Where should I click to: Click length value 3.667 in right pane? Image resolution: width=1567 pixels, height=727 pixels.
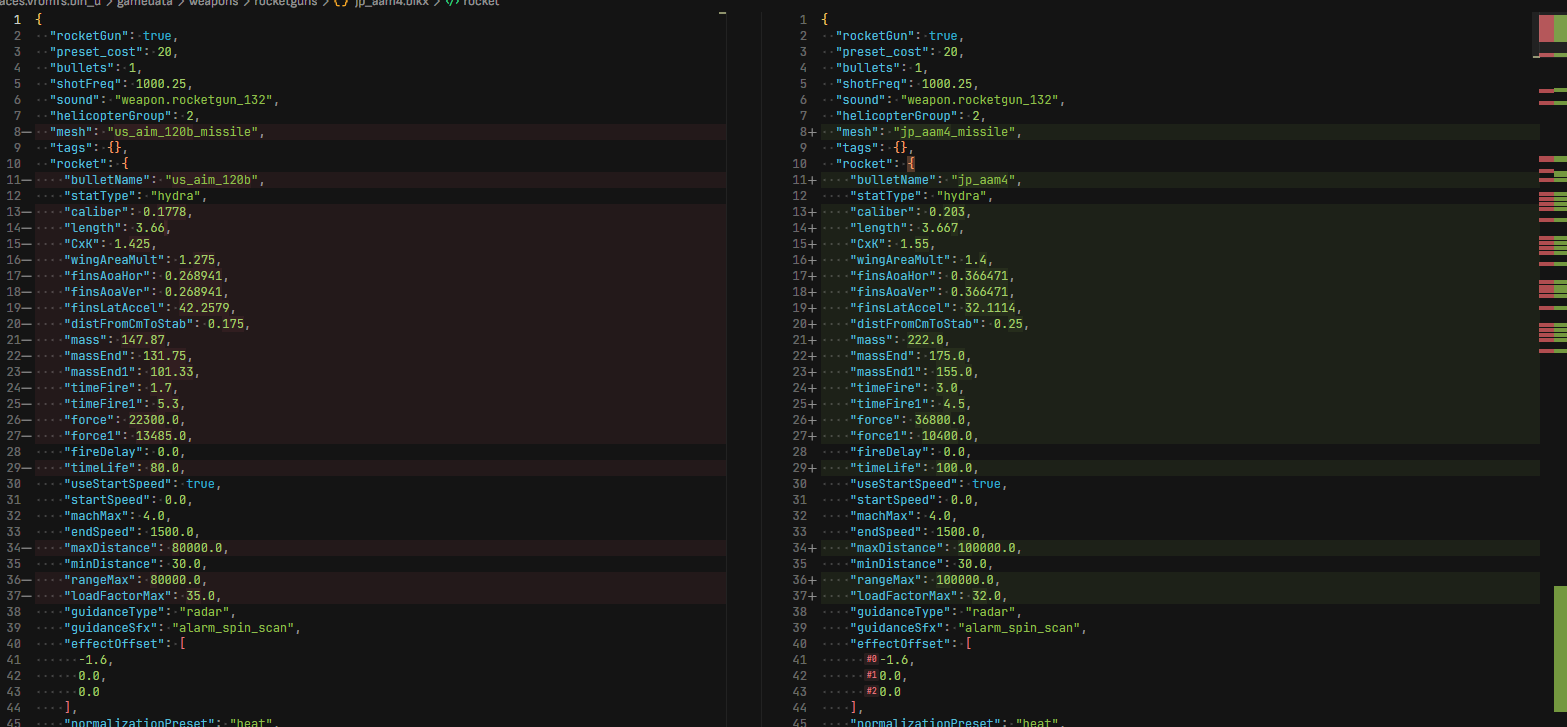pos(941,228)
